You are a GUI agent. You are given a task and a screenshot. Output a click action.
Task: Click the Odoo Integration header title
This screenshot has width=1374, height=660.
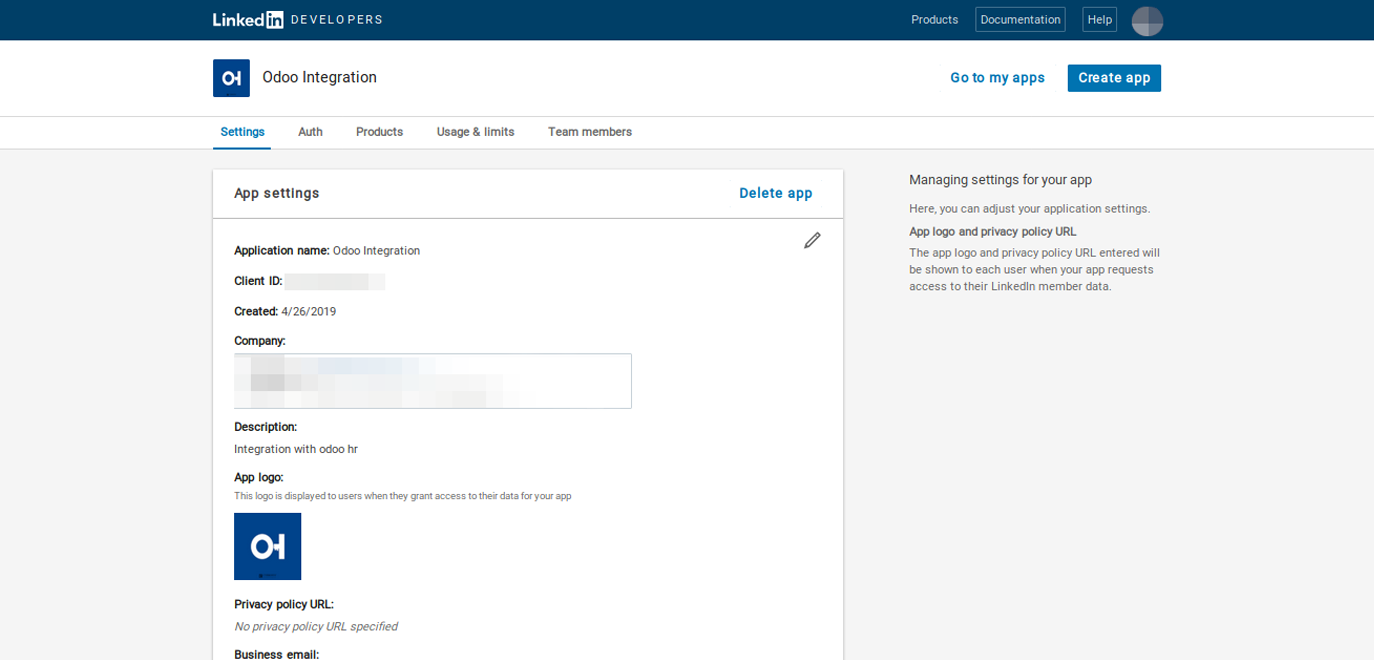319,77
